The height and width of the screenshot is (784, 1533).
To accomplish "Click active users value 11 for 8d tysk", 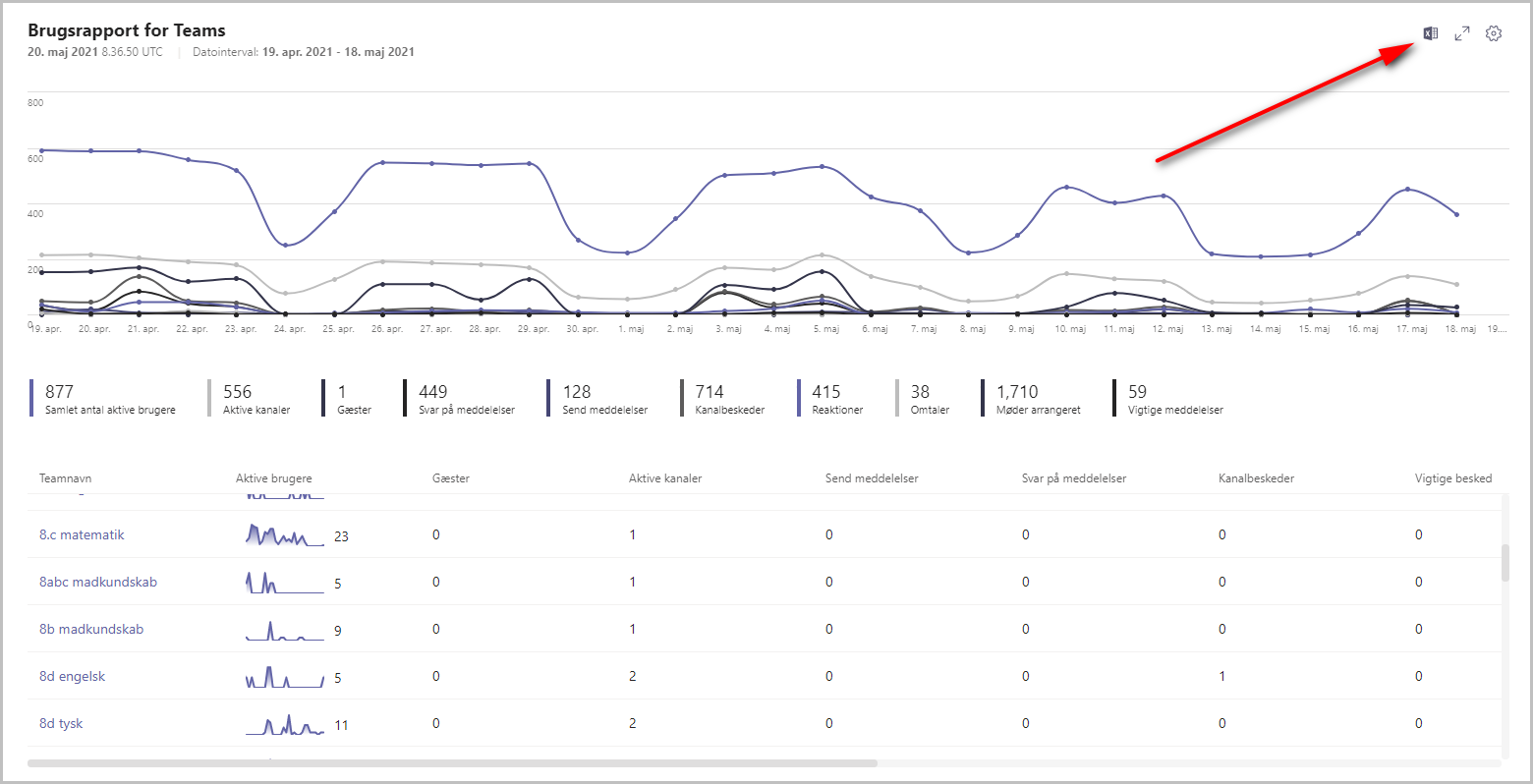I will click(341, 725).
